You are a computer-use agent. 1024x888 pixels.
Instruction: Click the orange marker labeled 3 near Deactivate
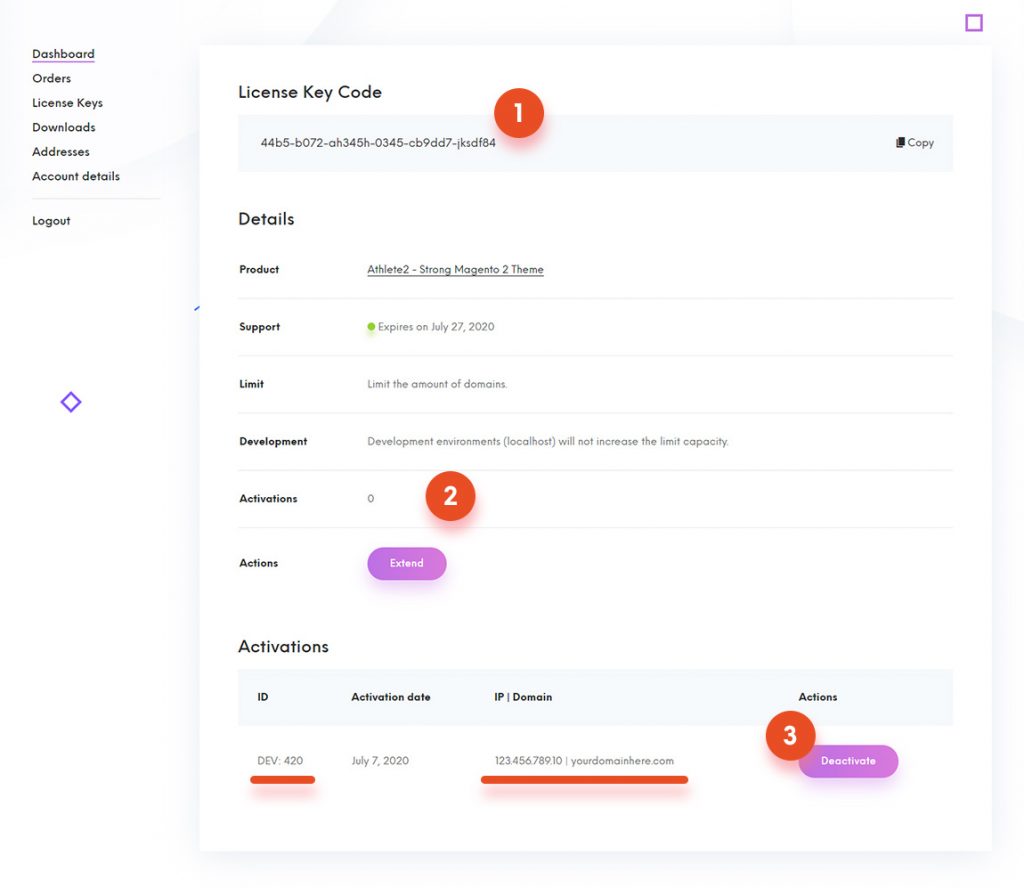791,735
